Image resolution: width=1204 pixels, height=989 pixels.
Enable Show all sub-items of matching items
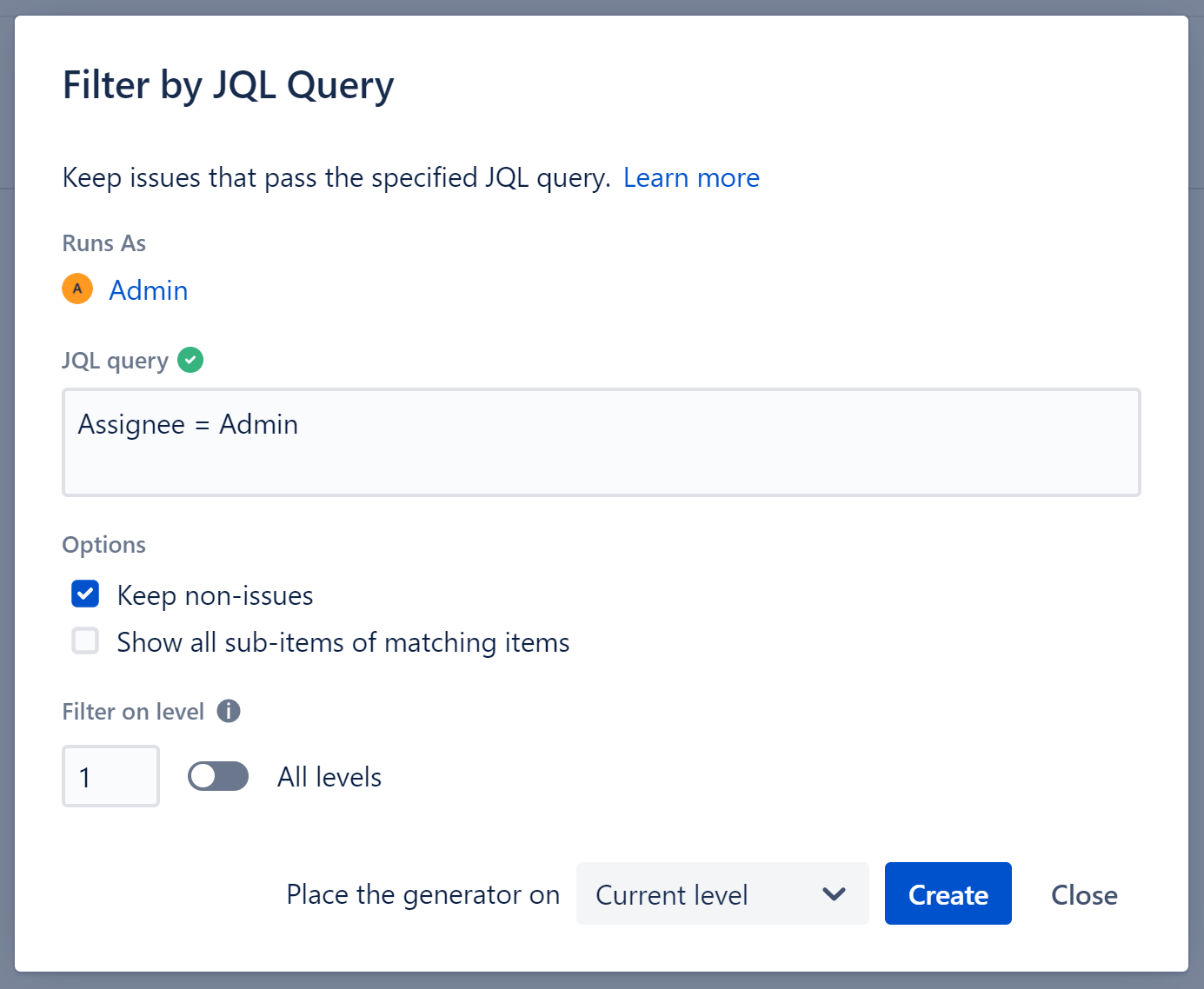(84, 641)
